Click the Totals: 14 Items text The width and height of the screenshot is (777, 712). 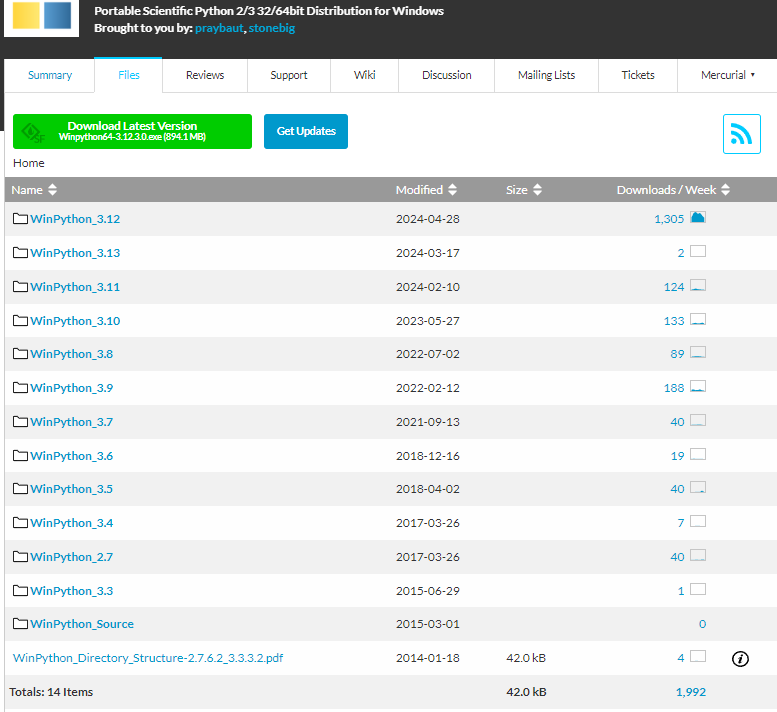tap(51, 692)
